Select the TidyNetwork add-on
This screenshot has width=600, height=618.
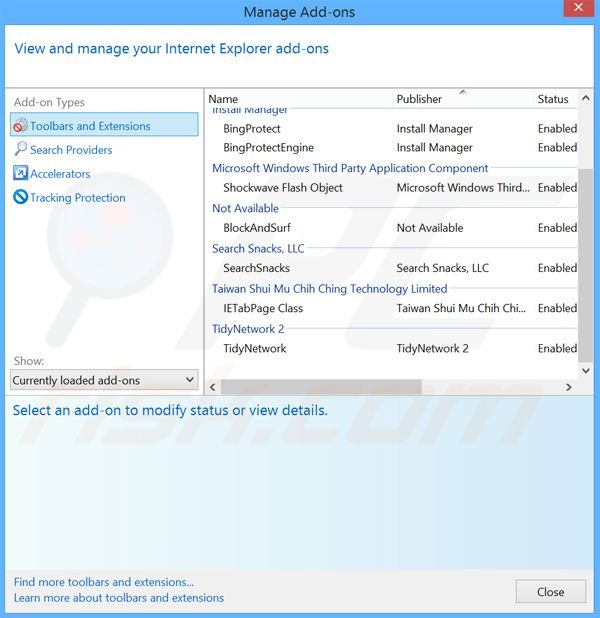[255, 348]
